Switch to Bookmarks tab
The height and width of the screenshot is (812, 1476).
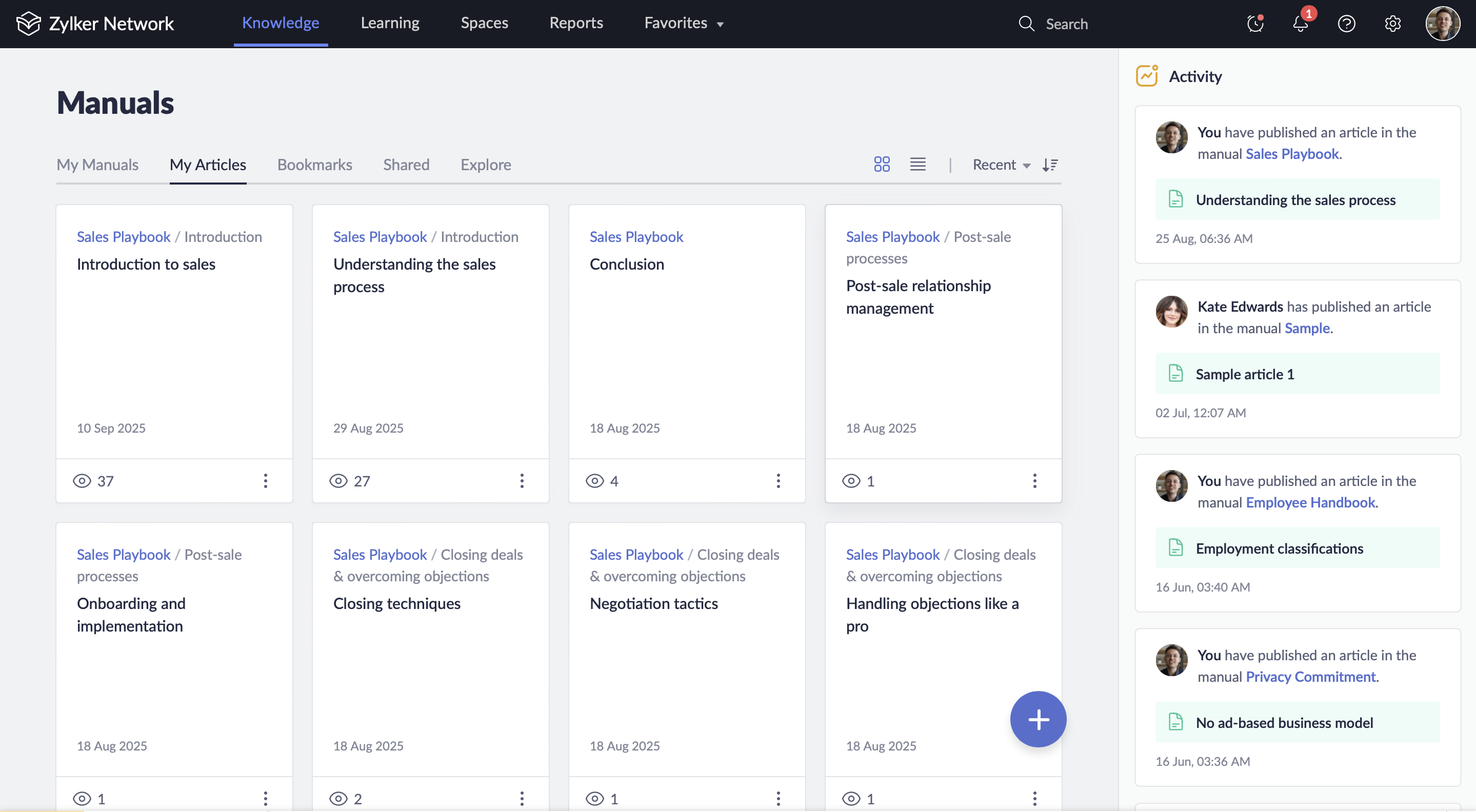click(314, 165)
